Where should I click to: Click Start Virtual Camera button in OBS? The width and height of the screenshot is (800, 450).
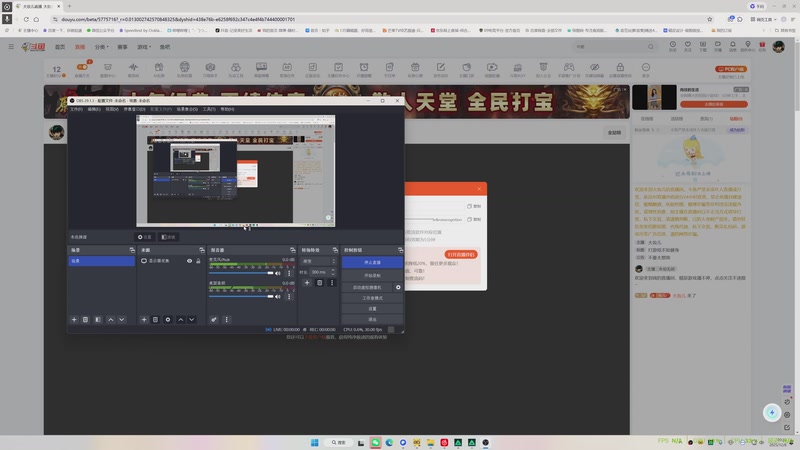pos(367,287)
